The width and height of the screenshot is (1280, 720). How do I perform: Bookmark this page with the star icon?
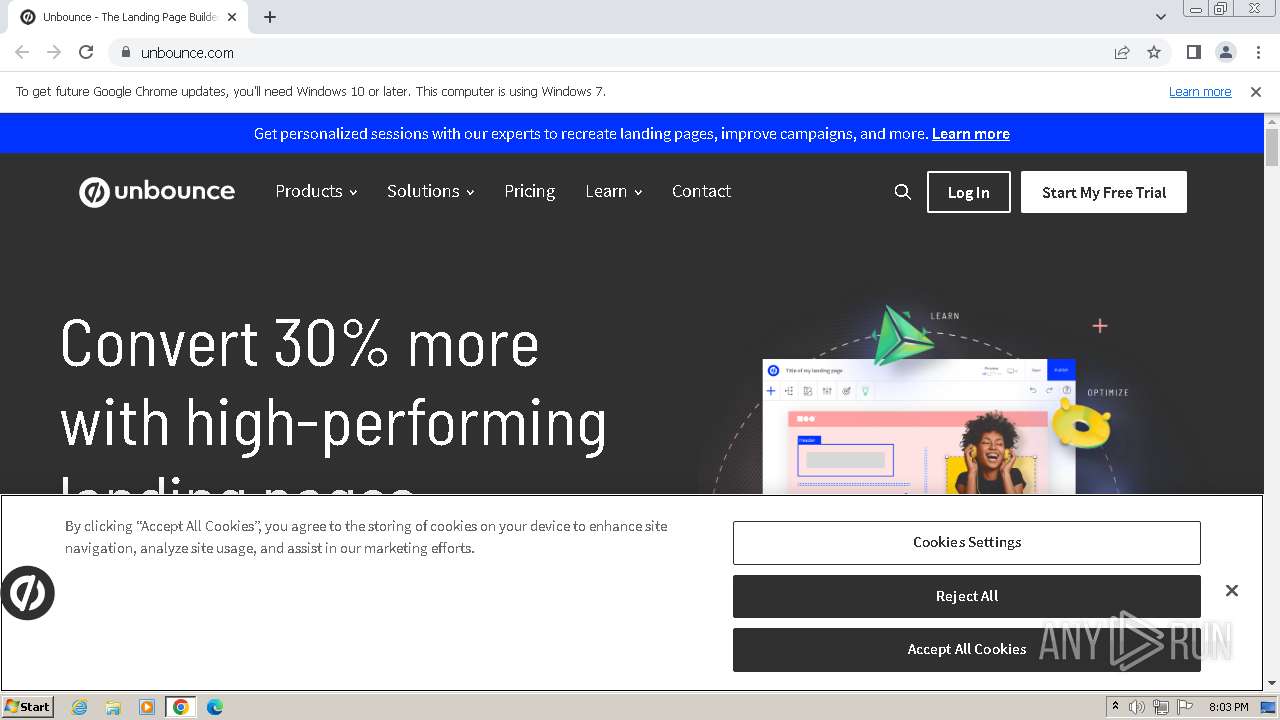[1154, 53]
